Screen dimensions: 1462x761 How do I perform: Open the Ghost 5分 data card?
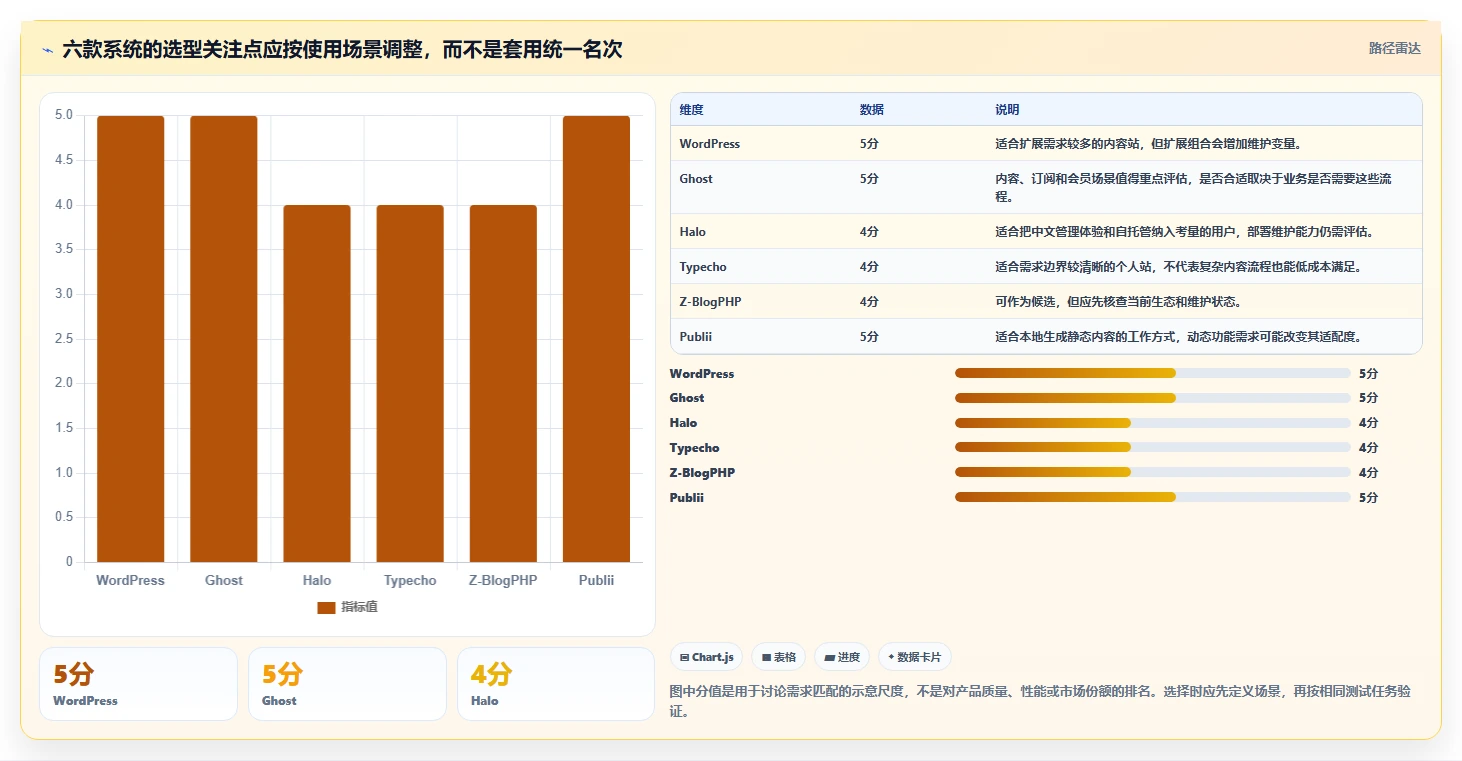click(x=347, y=684)
